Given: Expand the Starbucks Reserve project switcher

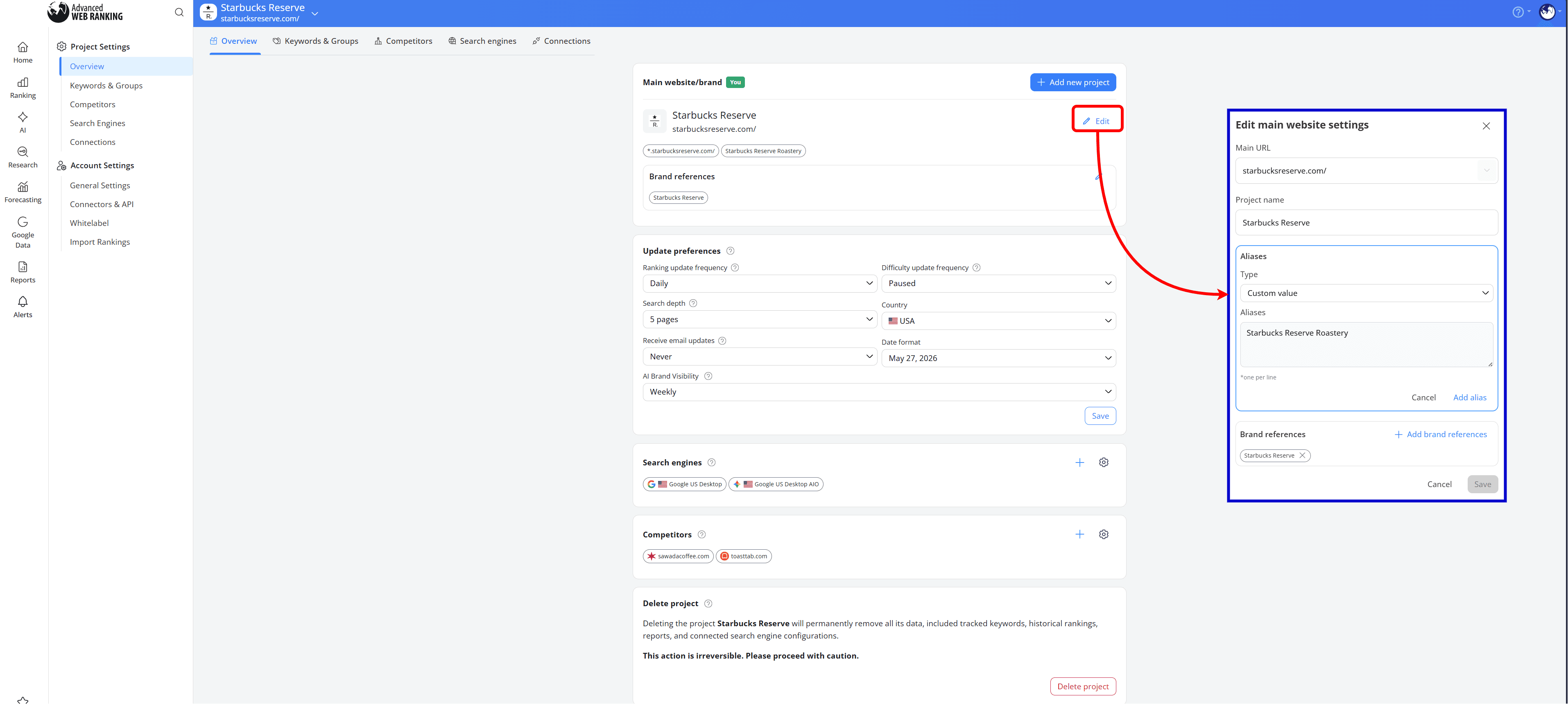Looking at the screenshot, I should pos(315,14).
